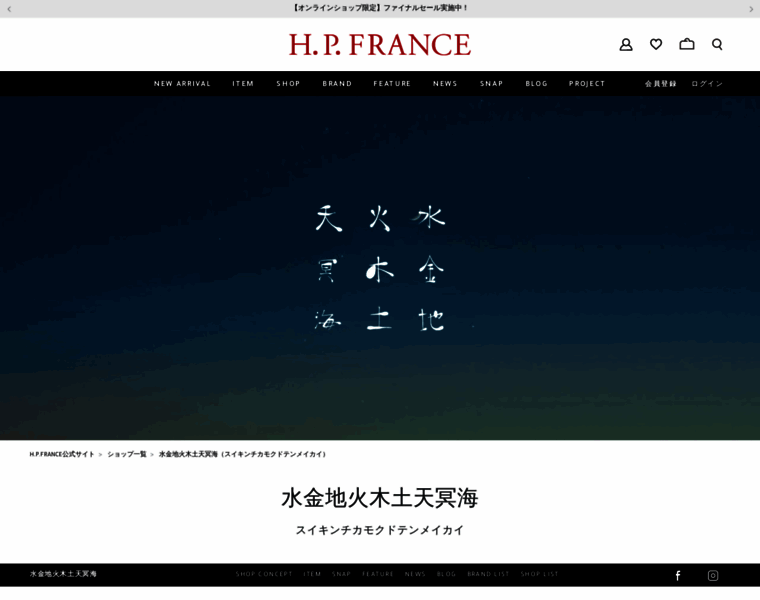Click the H.P.FRANCE公式サイト breadcrumb
Screen dimensions: 760x600
coord(62,454)
